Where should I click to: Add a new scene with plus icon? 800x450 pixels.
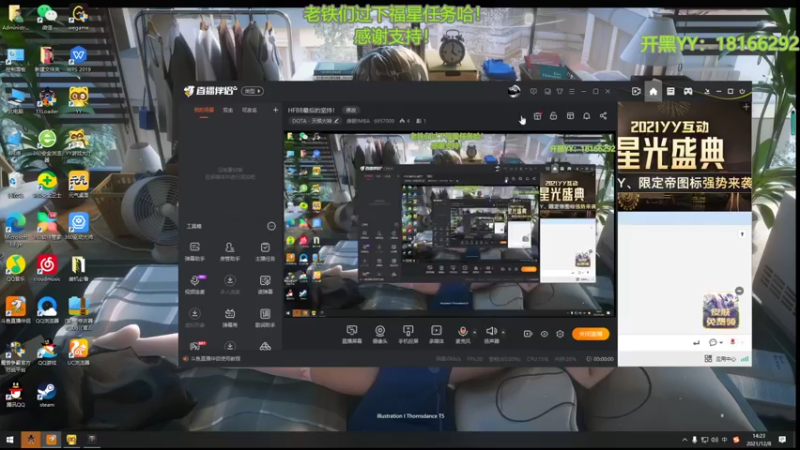pos(276,110)
